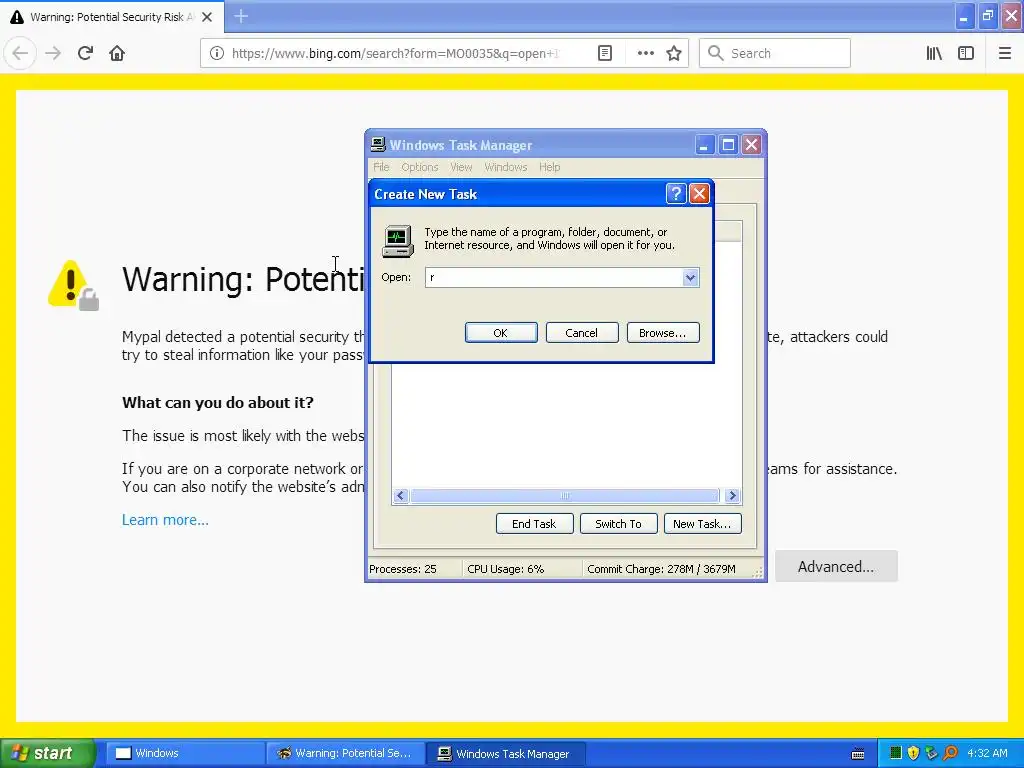Viewport: 1024px width, 768px height.
Task: Click the Task Manager title bar icon
Action: pos(378,144)
